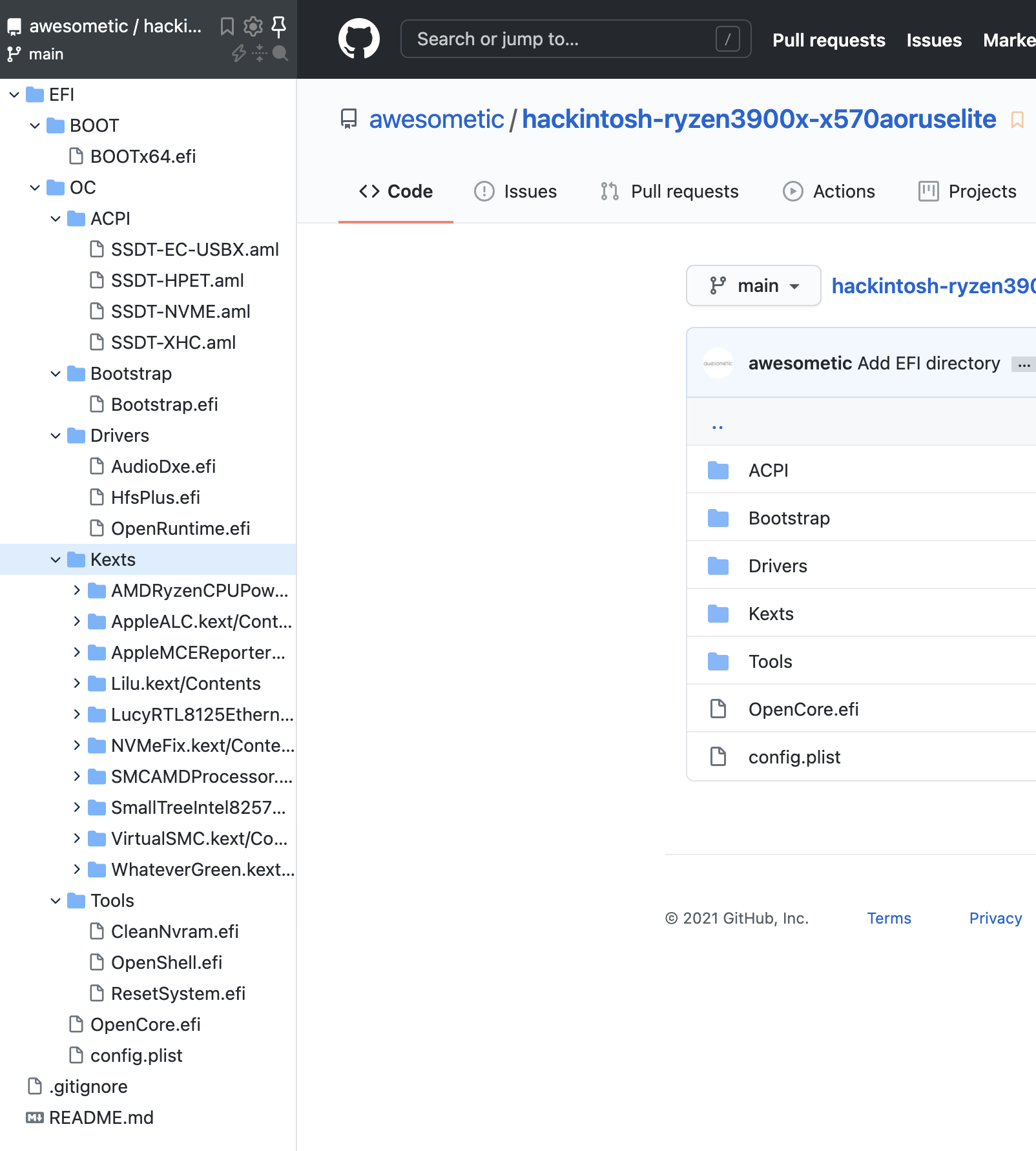Click the bookmark icon beside repo title
The image size is (1036, 1151).
1017,120
